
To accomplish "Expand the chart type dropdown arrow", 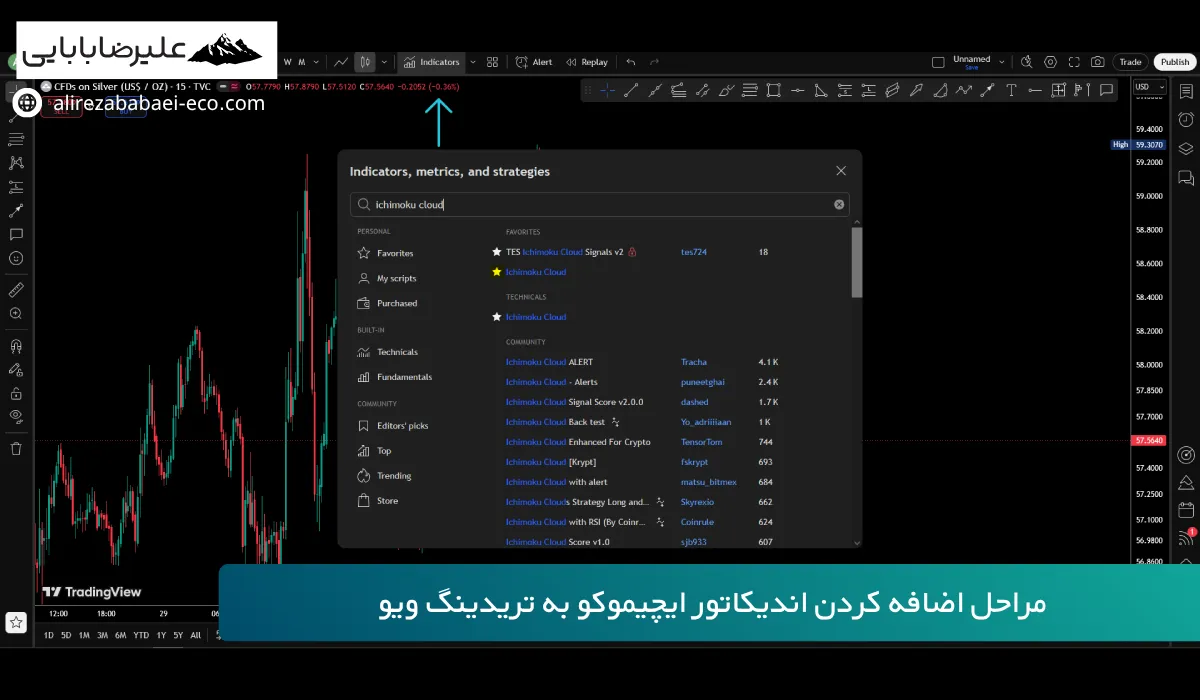I will coord(384,62).
